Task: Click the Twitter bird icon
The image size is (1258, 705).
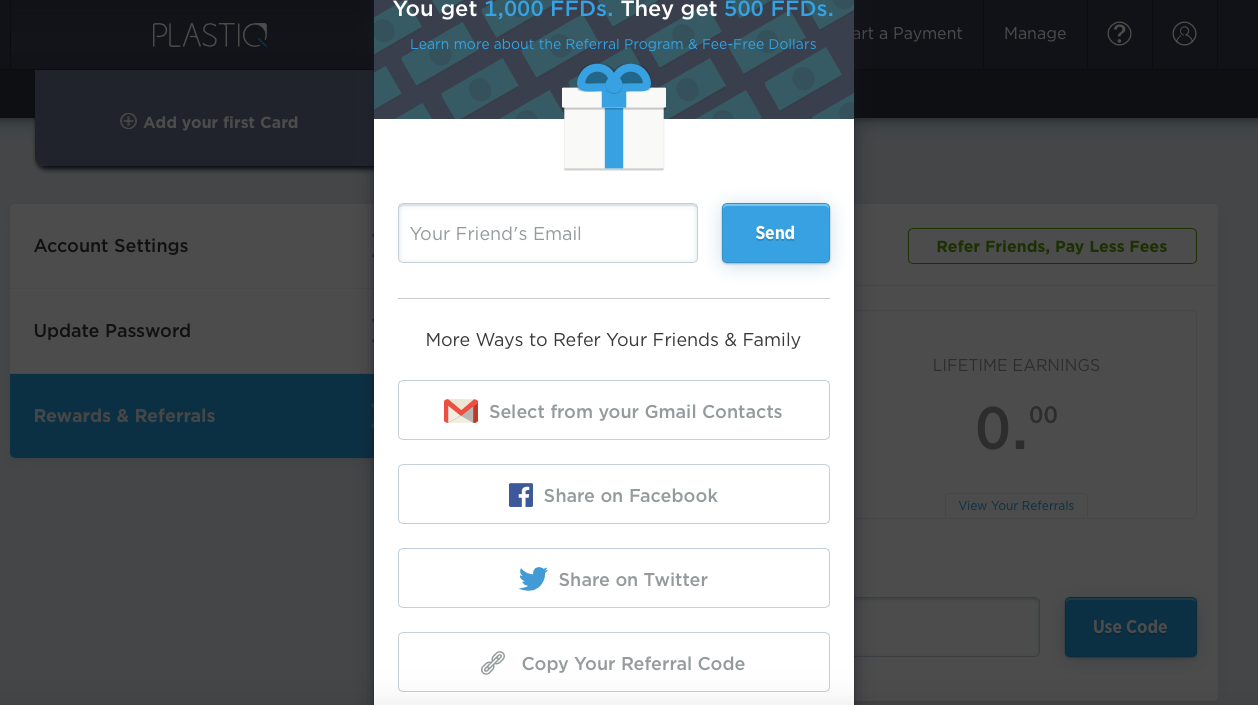Action: tap(533, 578)
